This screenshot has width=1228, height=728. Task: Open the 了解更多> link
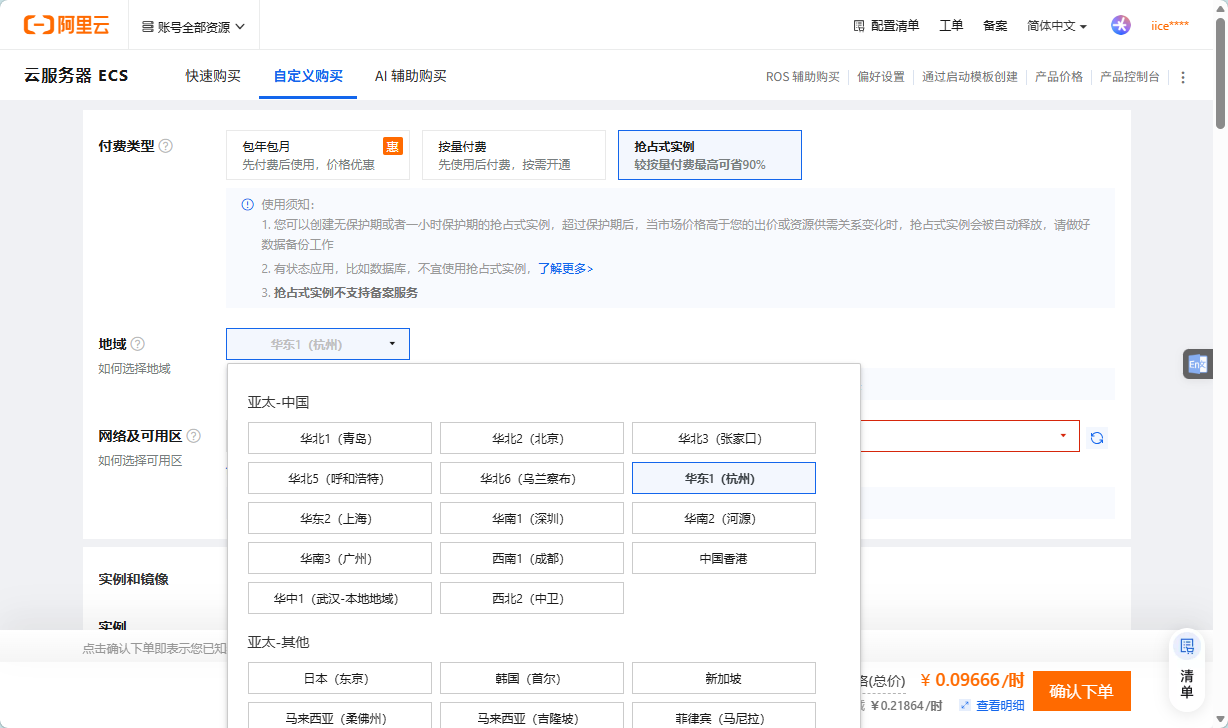tap(565, 269)
